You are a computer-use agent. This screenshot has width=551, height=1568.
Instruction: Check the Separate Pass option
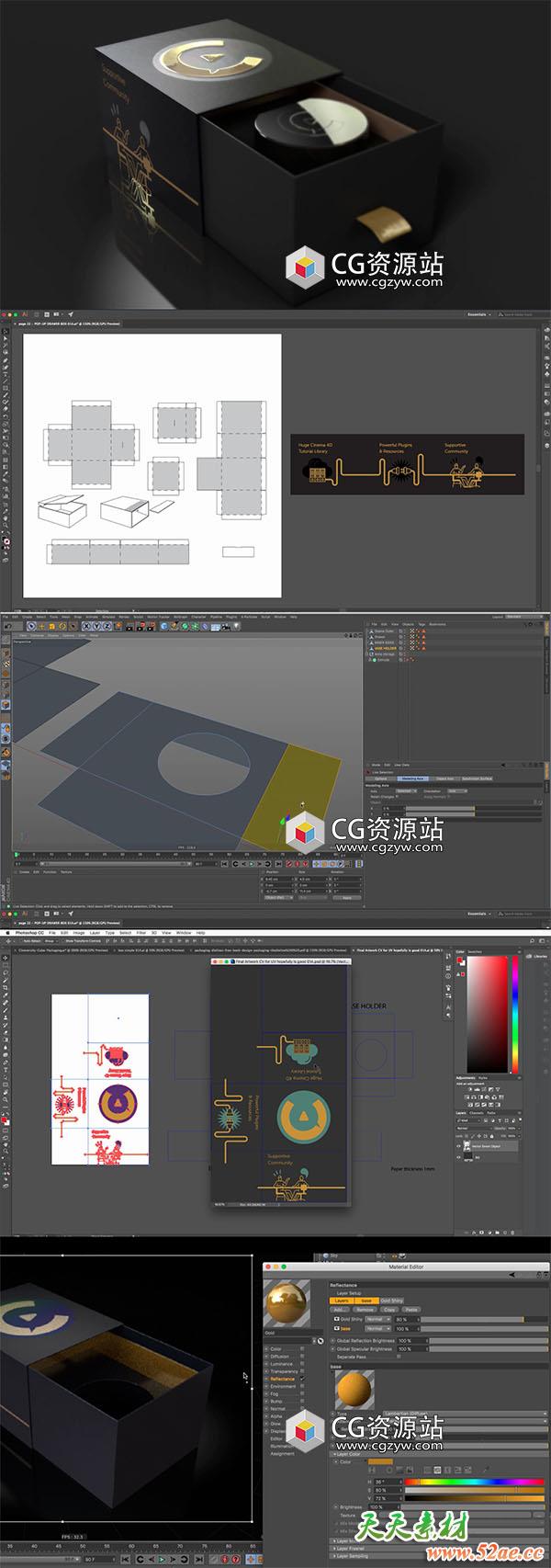point(399,1357)
